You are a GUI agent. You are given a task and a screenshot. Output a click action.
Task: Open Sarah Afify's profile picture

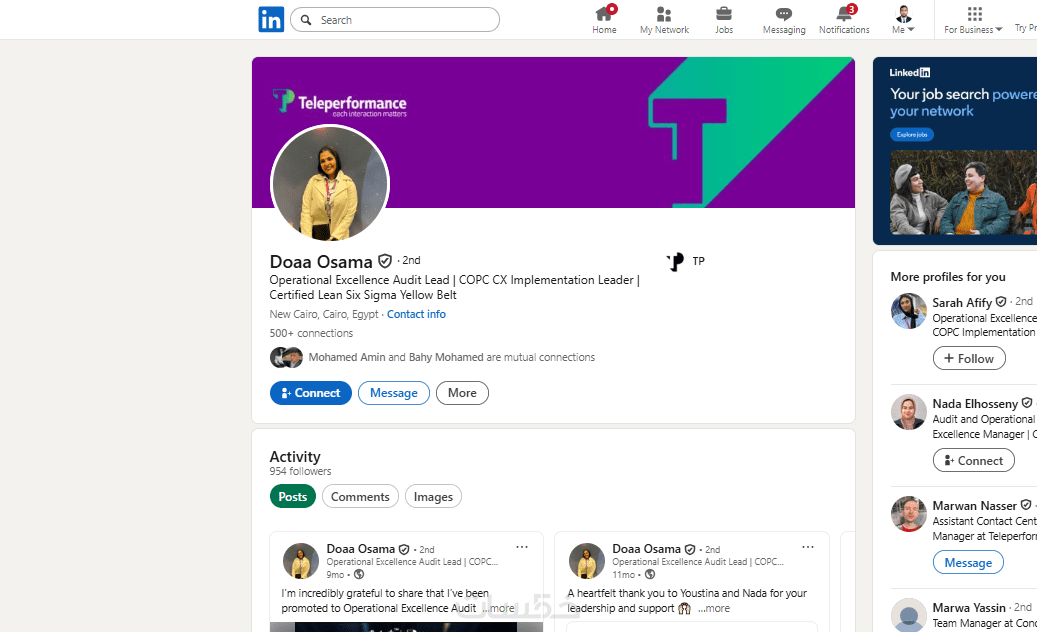(x=909, y=311)
